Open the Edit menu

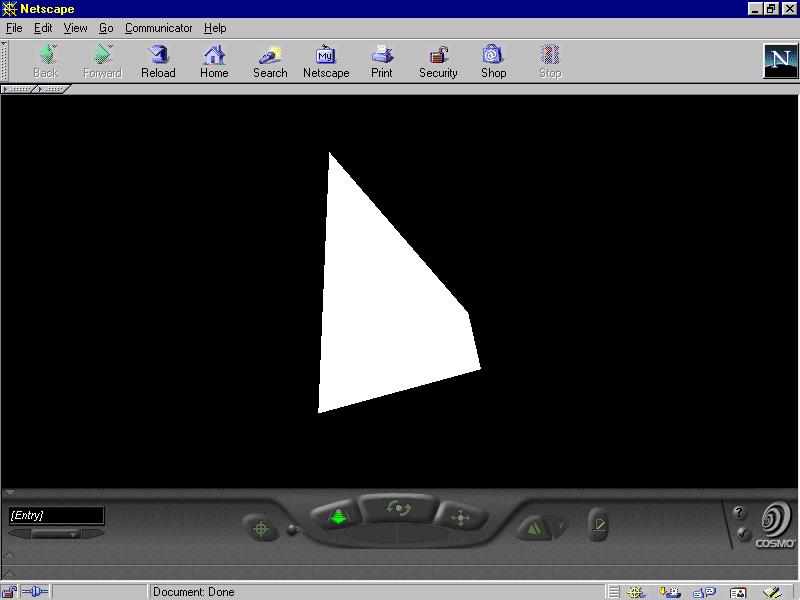point(43,28)
